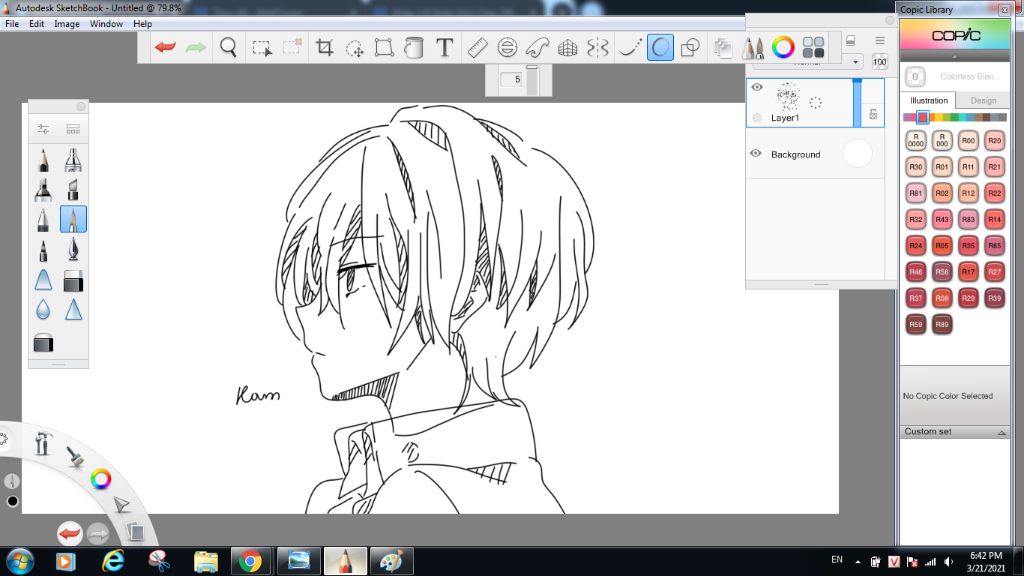The width and height of the screenshot is (1024, 576).
Task: Select the French Curve tool
Action: pos(537,48)
